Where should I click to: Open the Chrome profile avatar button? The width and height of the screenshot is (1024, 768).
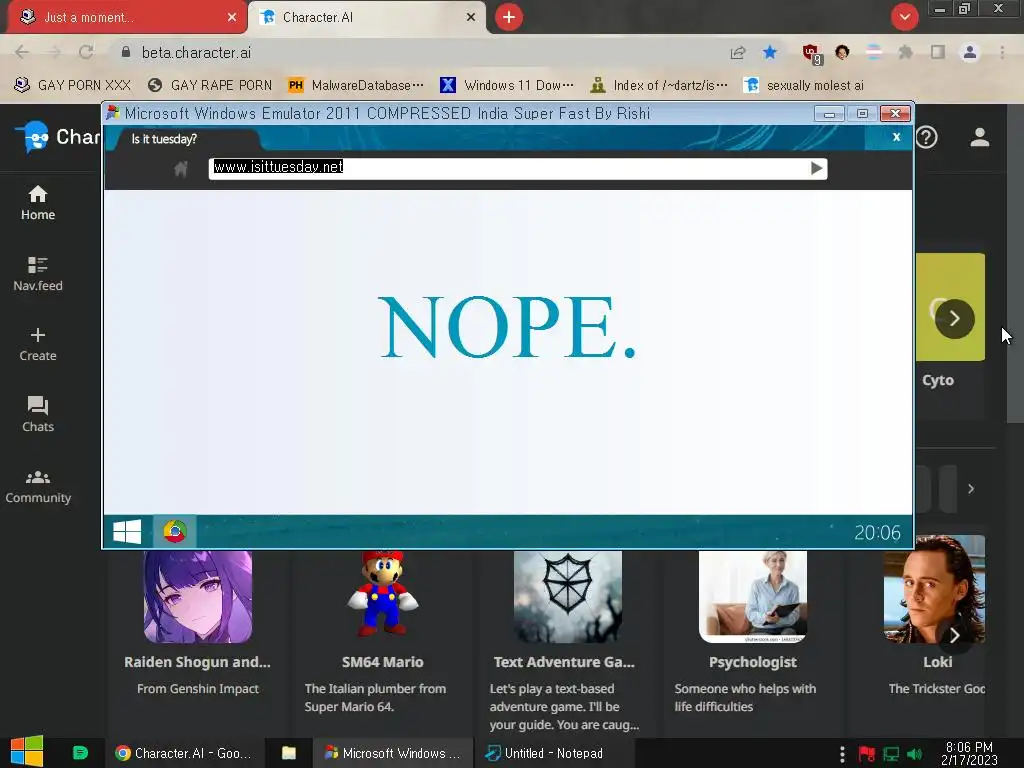(x=970, y=52)
